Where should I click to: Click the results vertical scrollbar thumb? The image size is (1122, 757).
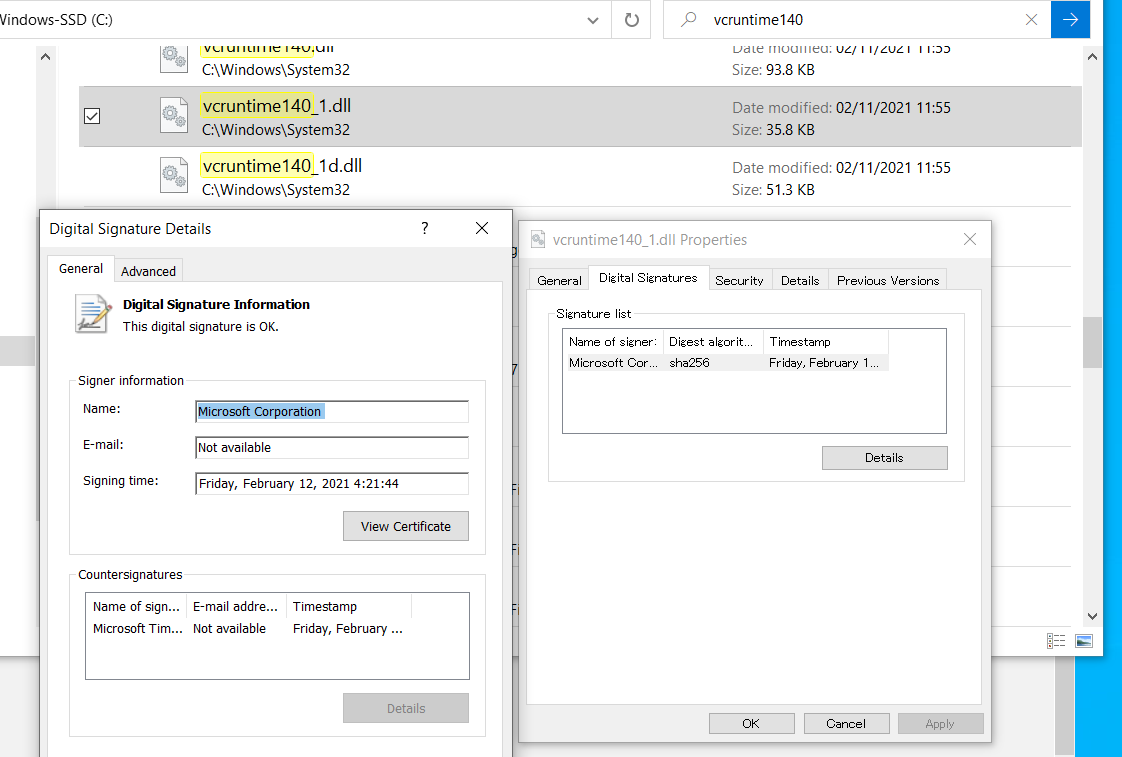point(1092,342)
